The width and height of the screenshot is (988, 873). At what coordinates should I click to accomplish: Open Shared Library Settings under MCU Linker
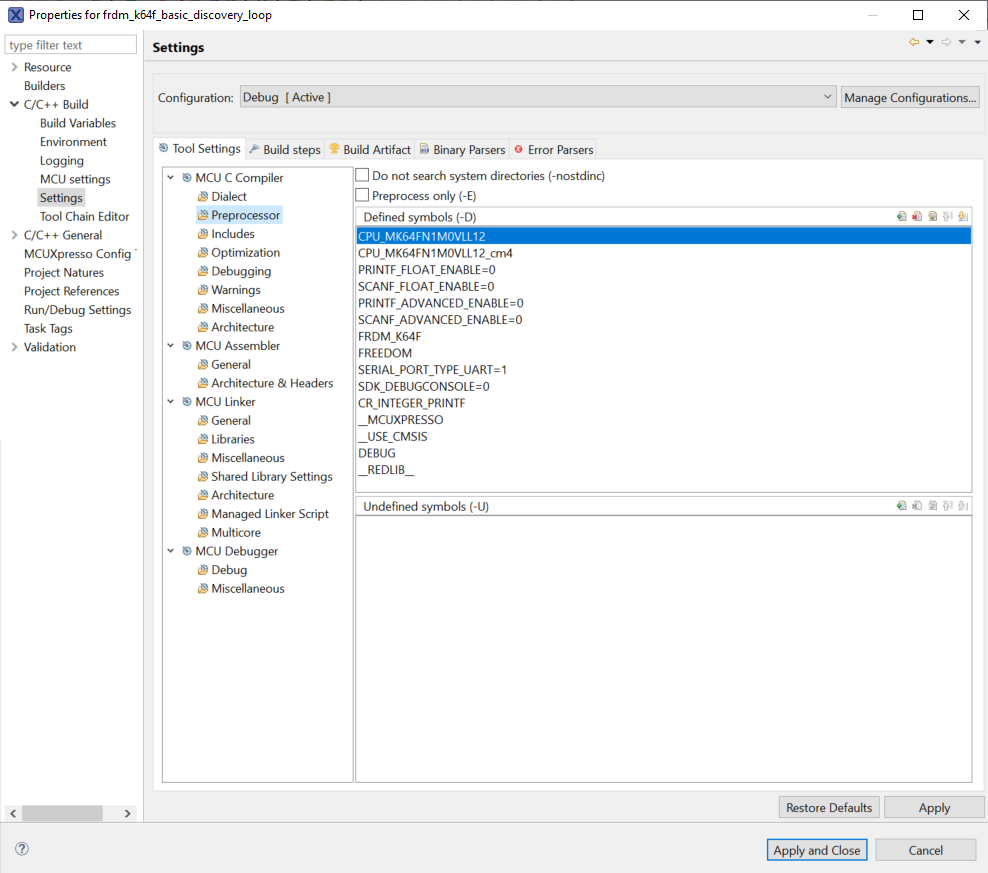point(272,477)
